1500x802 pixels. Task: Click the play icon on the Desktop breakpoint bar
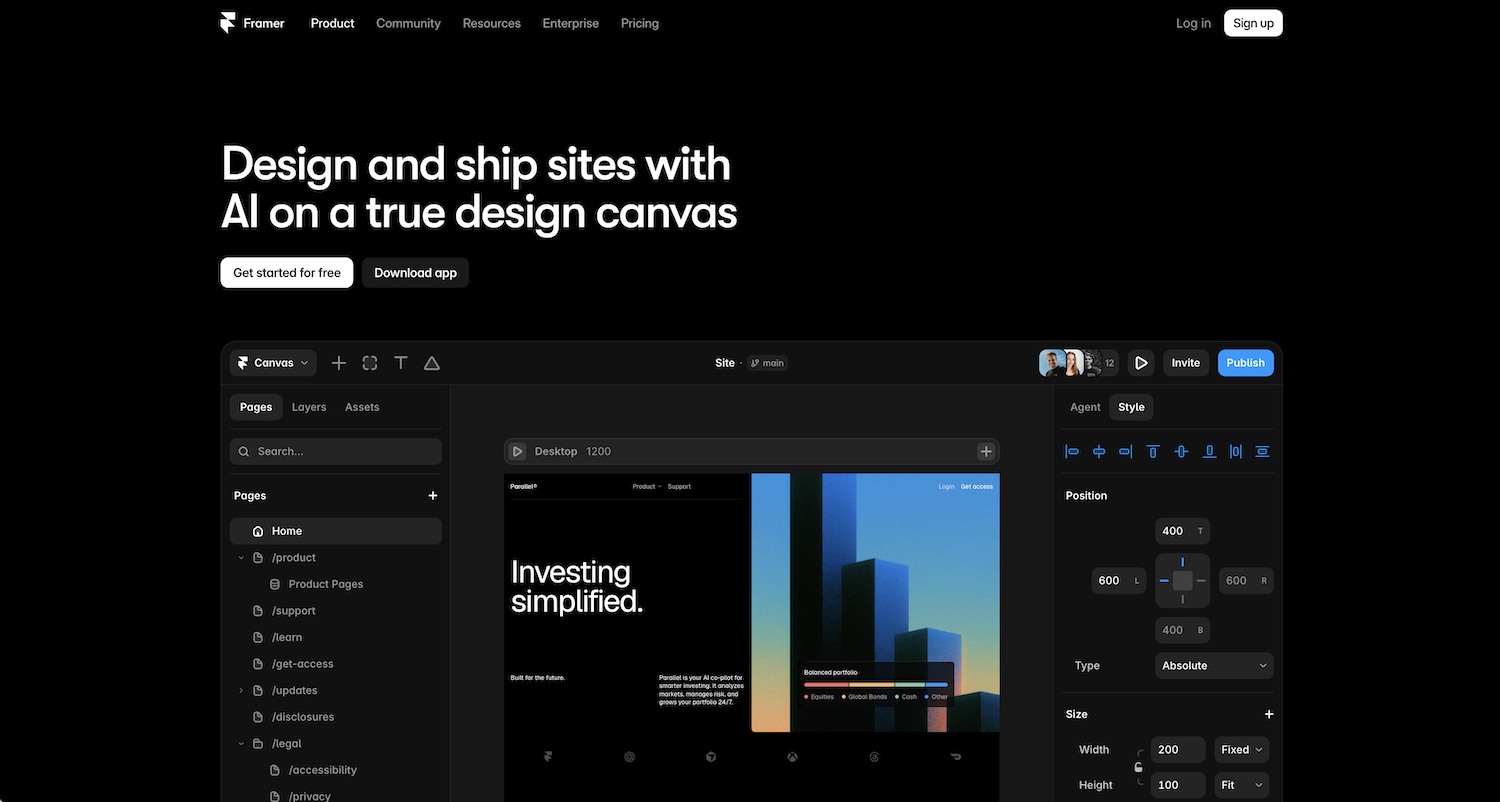tap(517, 451)
